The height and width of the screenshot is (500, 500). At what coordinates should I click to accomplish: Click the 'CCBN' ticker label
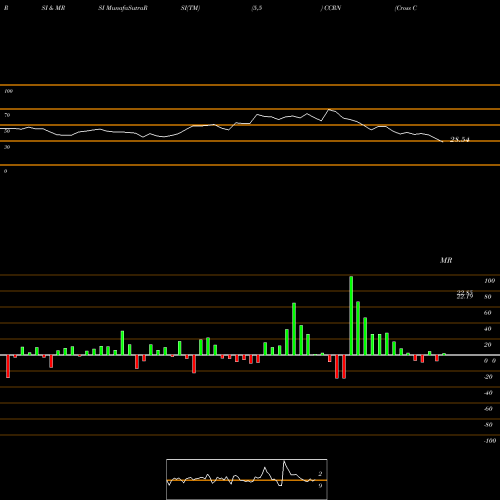[332, 8]
